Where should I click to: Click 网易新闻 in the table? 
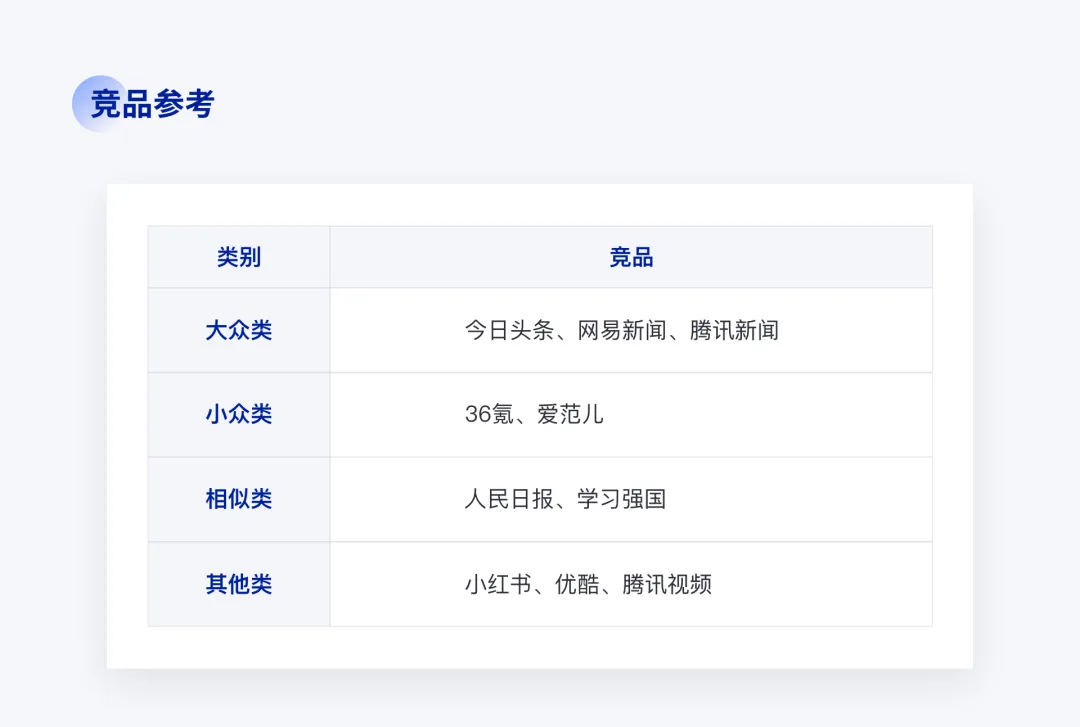tap(621, 330)
